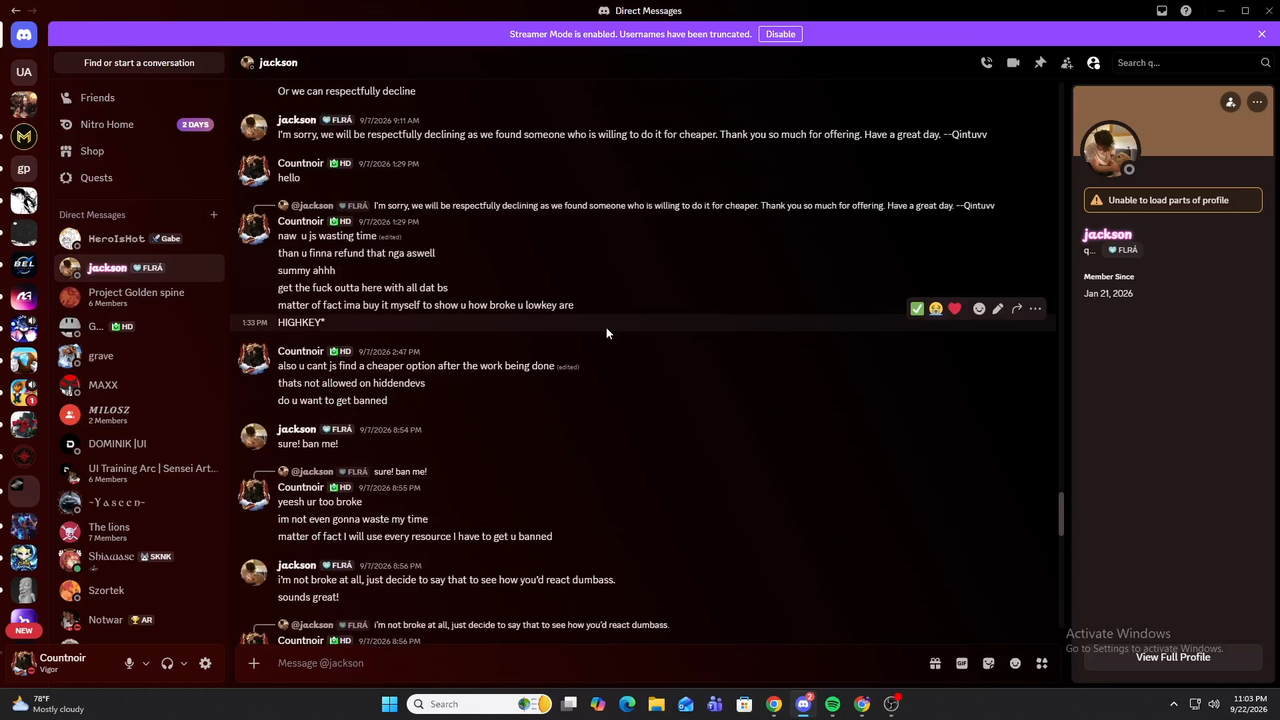Open apps launcher in message bar

(x=1042, y=663)
